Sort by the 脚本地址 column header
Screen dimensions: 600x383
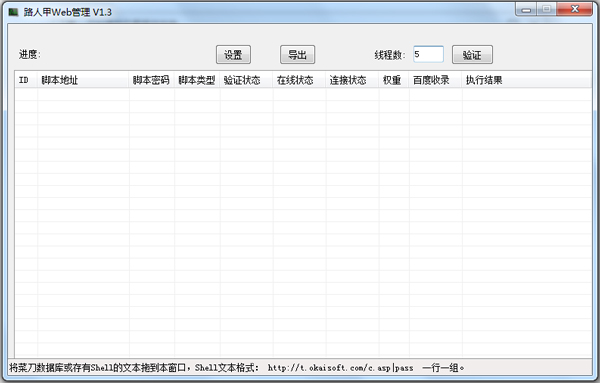pyautogui.click(x=83, y=80)
